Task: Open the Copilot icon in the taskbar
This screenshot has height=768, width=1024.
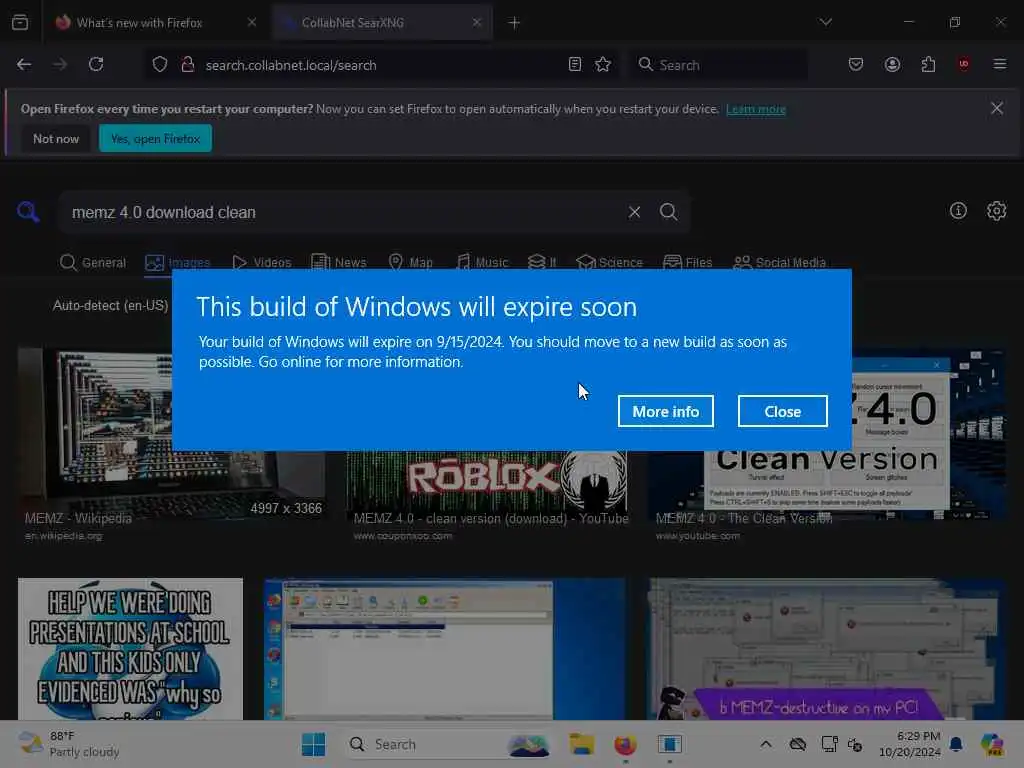Action: (x=992, y=744)
